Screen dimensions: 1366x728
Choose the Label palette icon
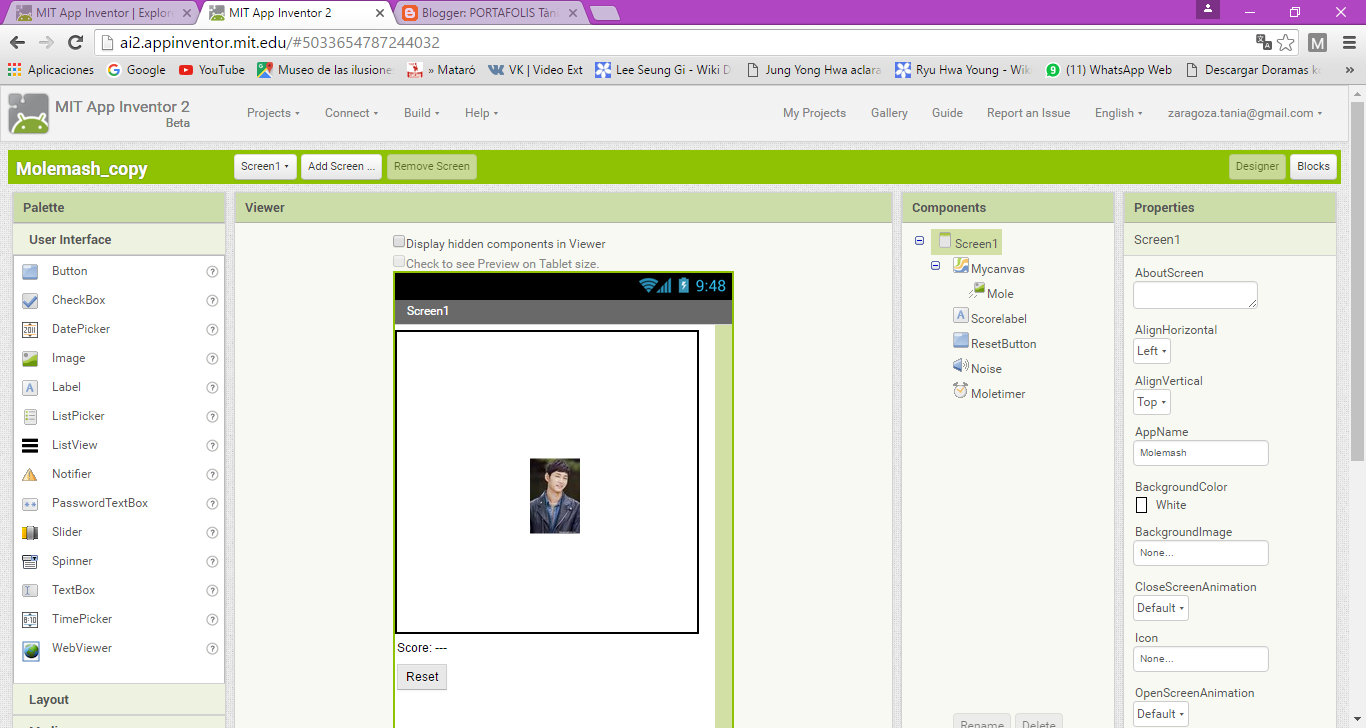[30, 387]
